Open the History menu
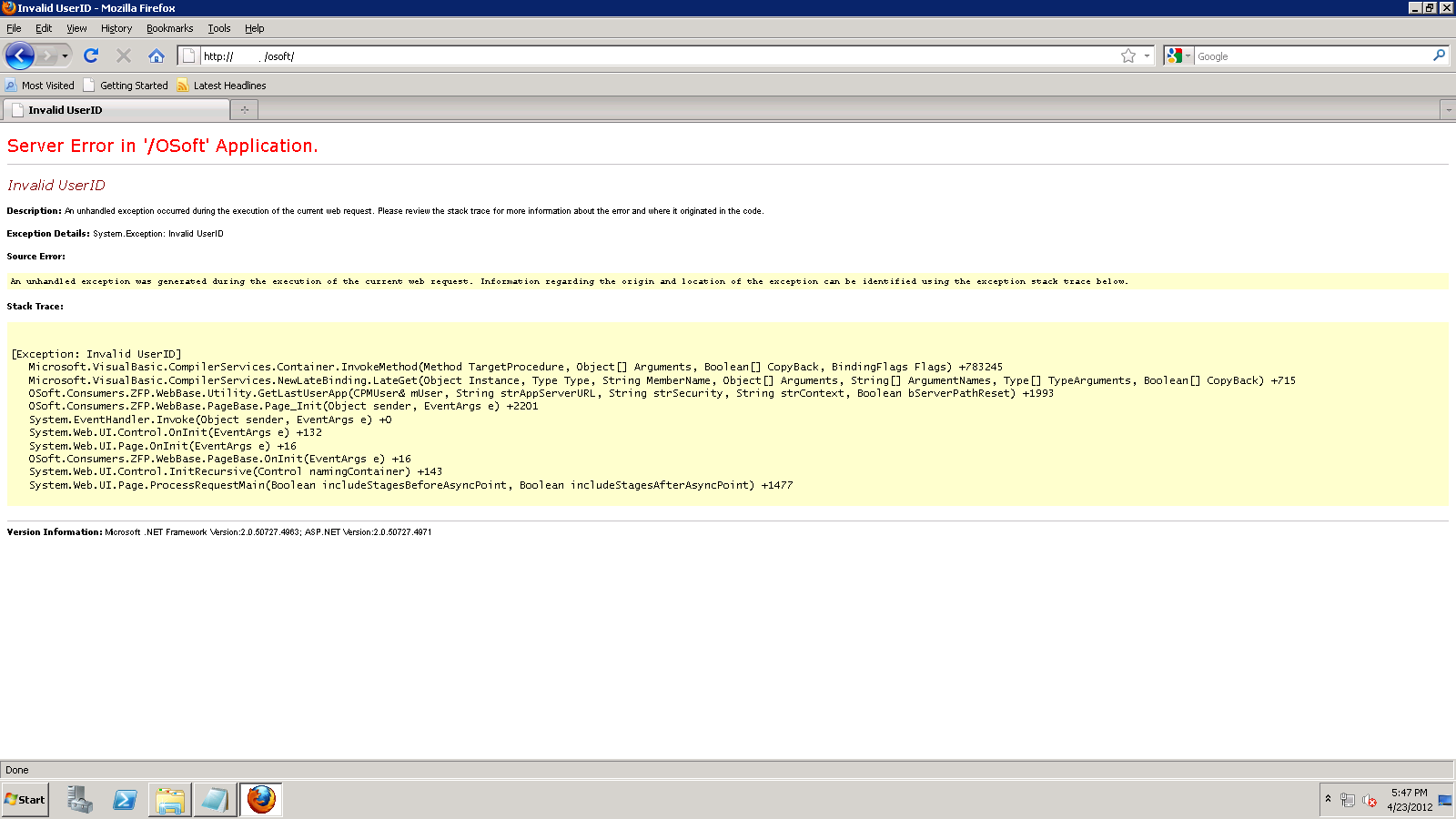1456x819 pixels. [x=116, y=28]
